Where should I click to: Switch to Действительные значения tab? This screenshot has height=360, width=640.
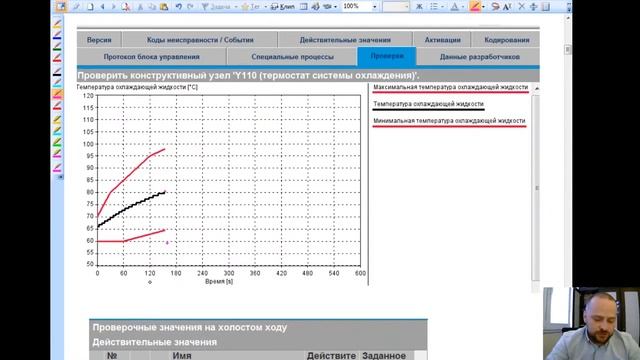pos(345,40)
